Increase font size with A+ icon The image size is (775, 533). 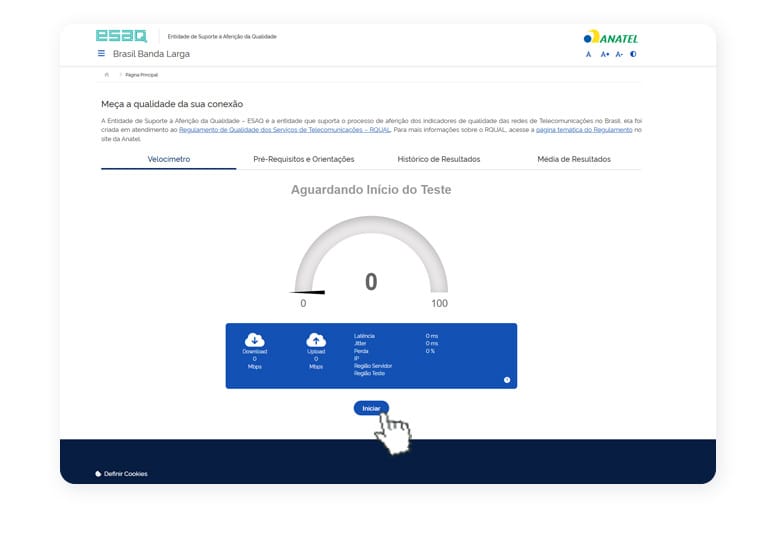[604, 54]
